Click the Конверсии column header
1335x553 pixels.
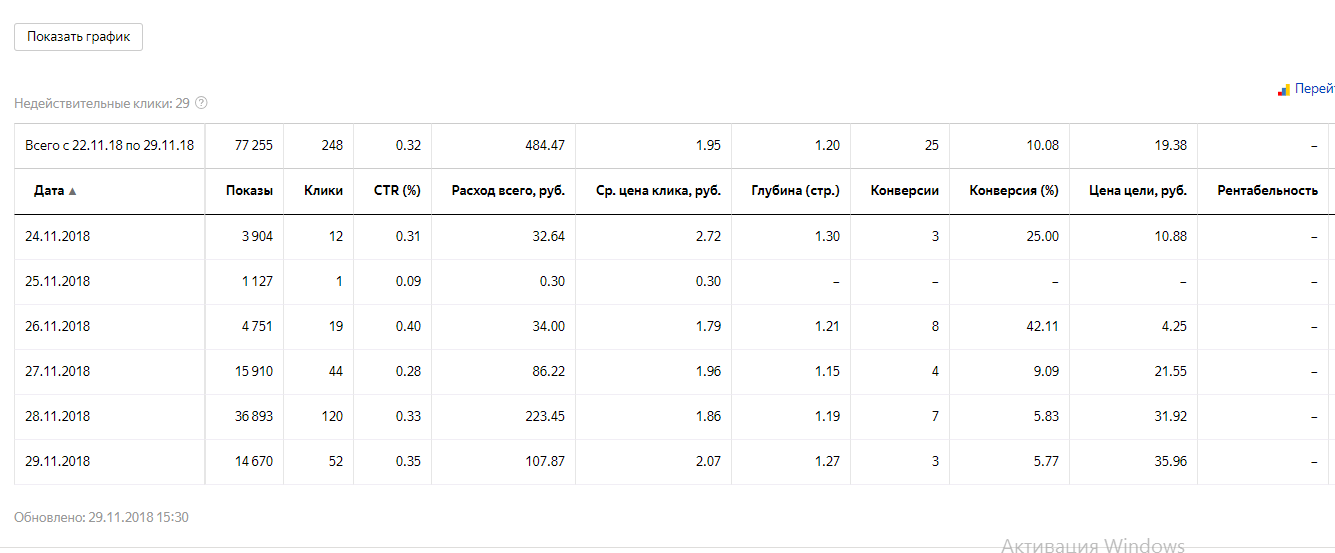coord(904,191)
